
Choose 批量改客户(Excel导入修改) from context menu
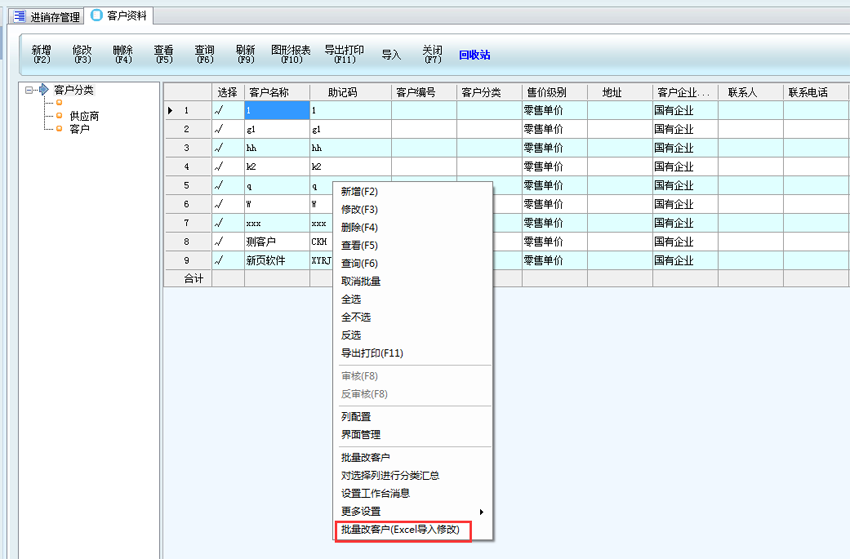click(x=400, y=530)
